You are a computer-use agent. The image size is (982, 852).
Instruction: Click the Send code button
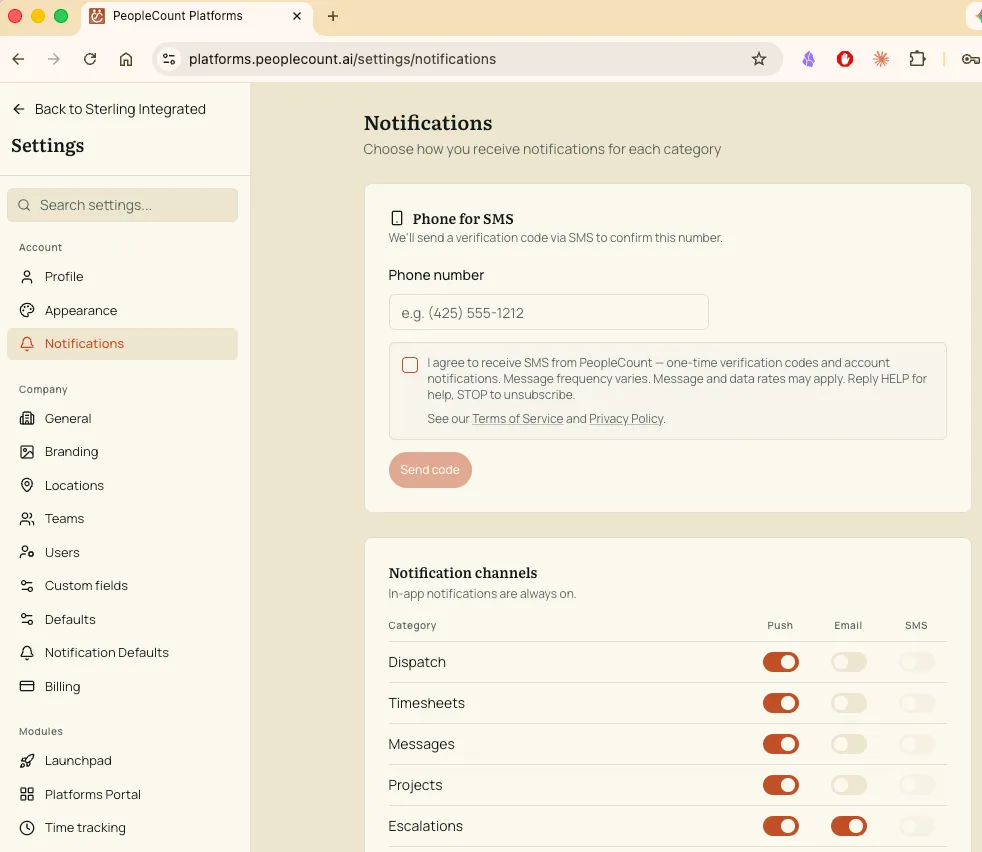tap(430, 470)
